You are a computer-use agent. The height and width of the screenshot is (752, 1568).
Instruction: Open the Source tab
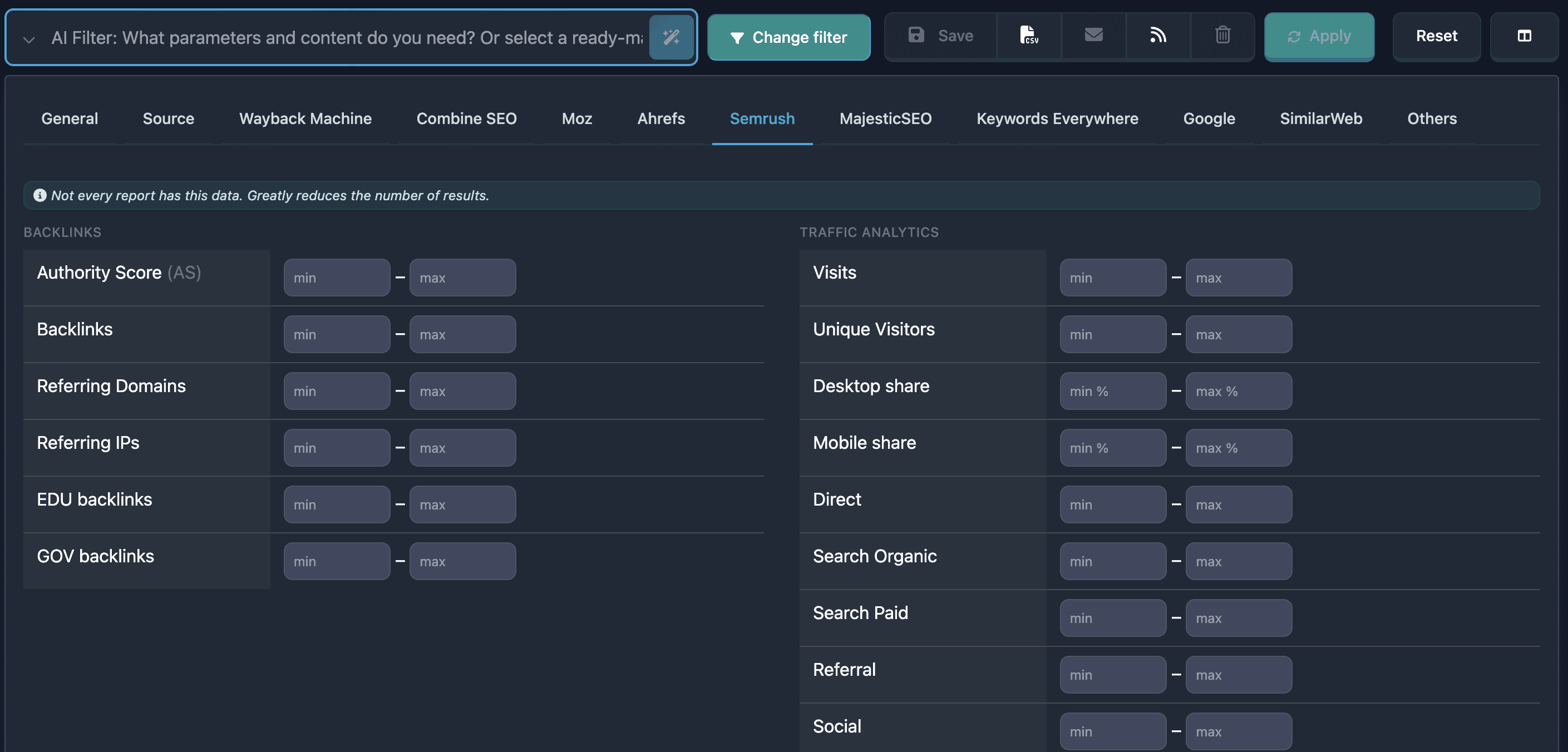click(x=169, y=118)
